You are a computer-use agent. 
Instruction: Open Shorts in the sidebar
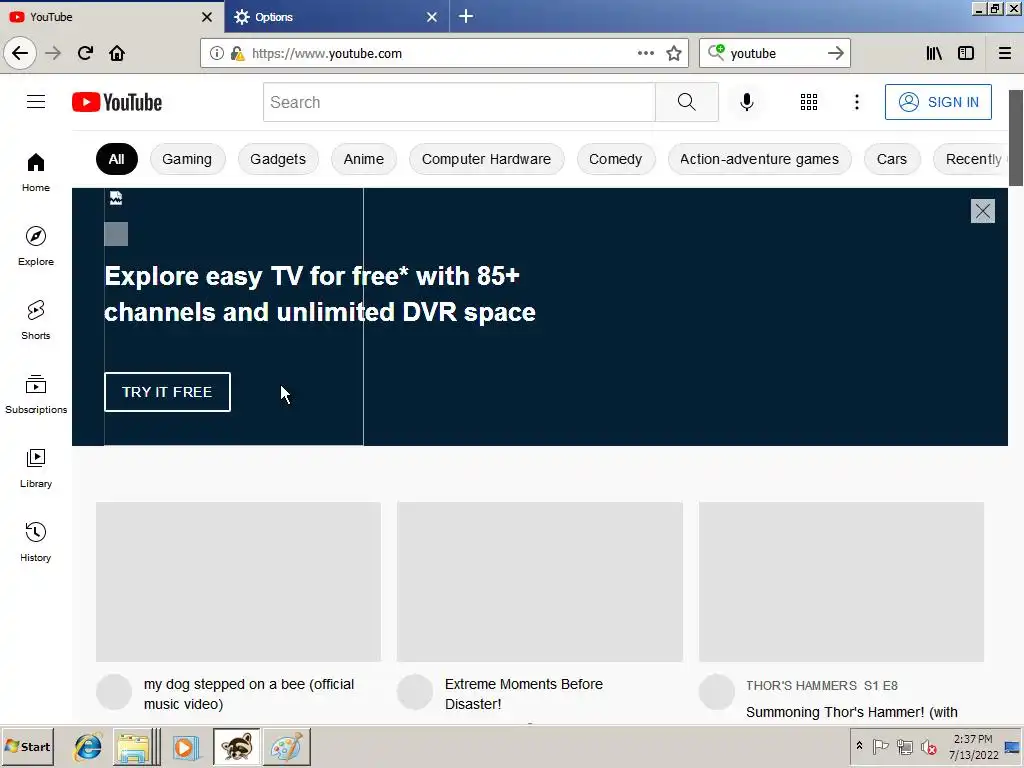(x=36, y=320)
